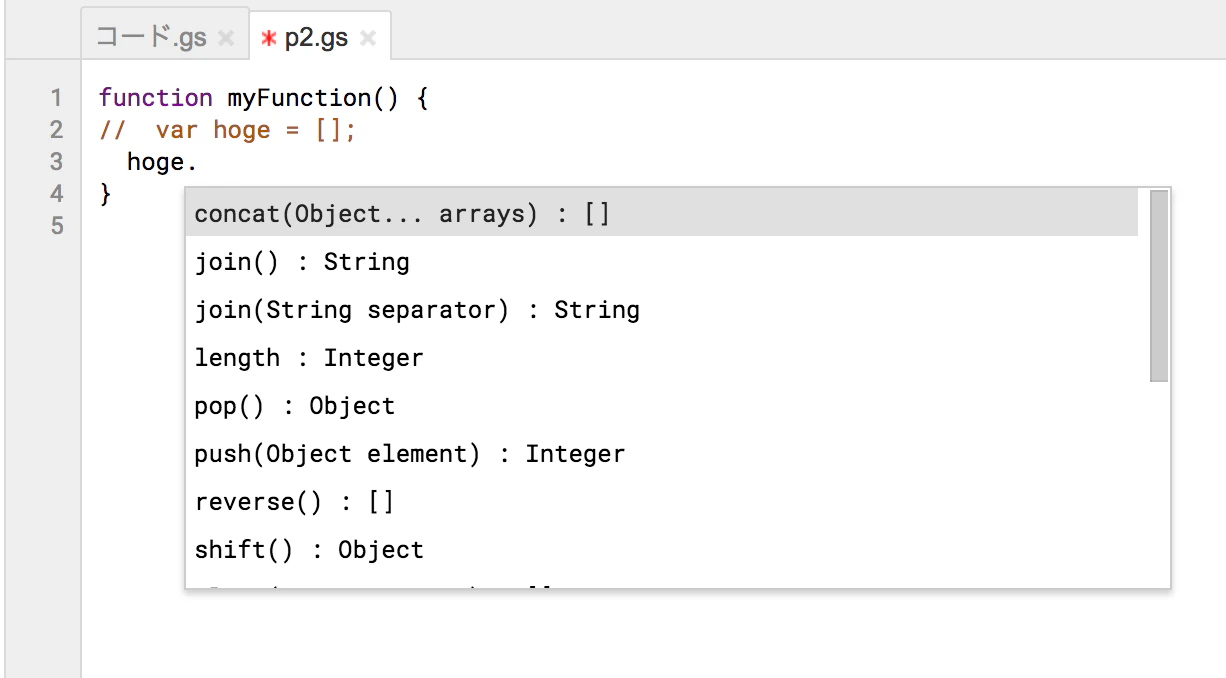This screenshot has width=1226, height=678.
Task: Select push(Object element) suggestion
Action: click(662, 454)
